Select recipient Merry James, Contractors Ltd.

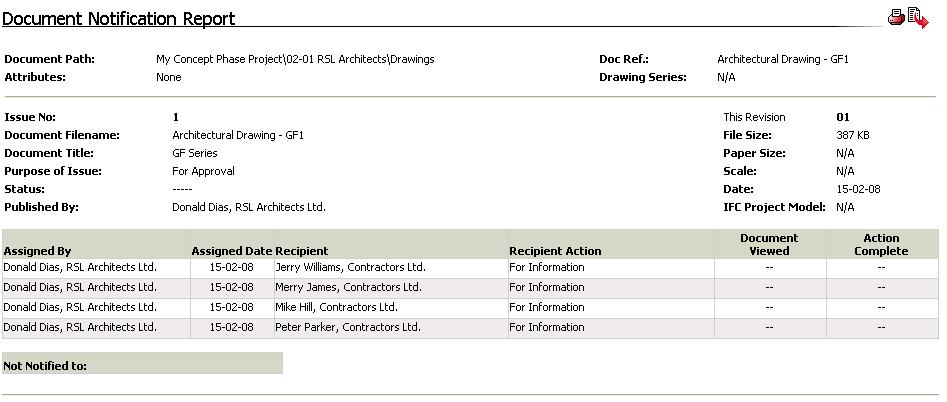point(348,287)
